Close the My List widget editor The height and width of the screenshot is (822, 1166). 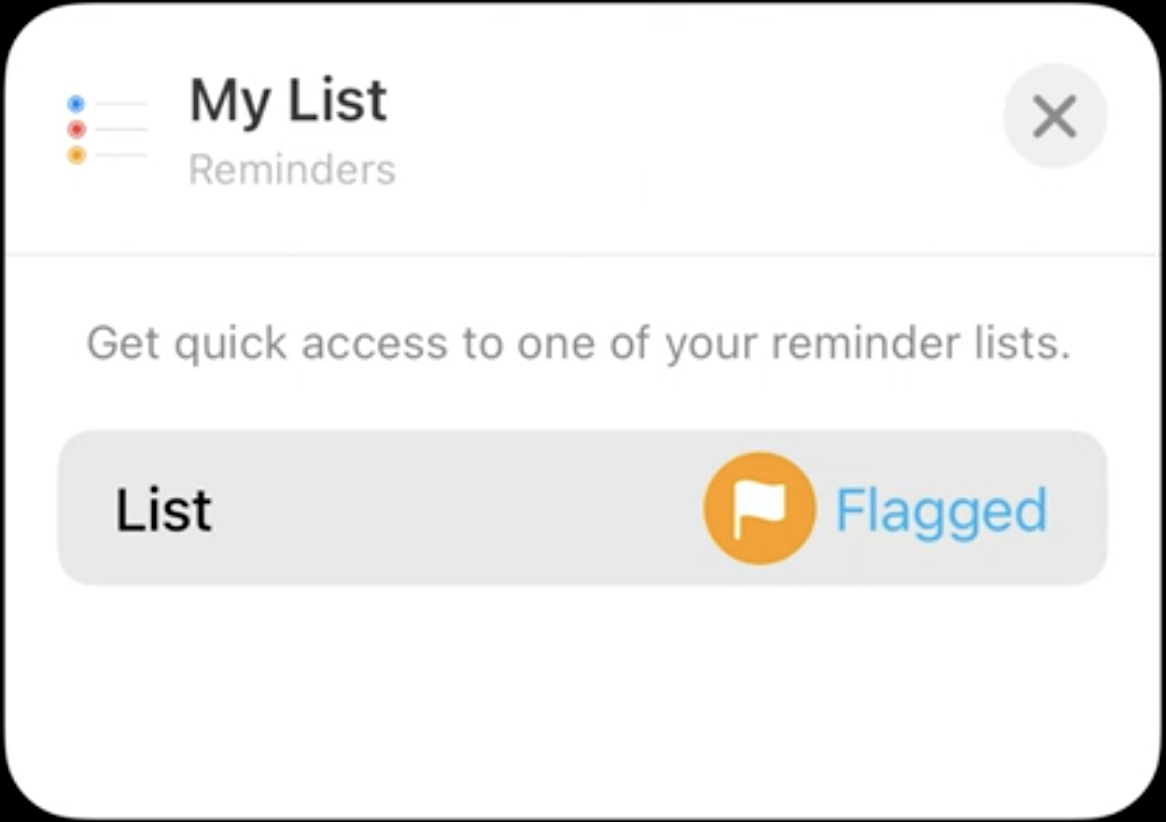click(1054, 117)
